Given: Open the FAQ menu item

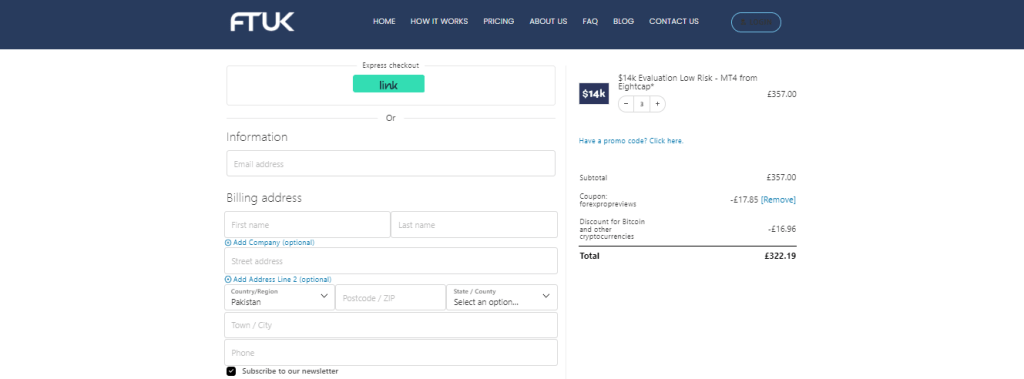Looking at the screenshot, I should pos(590,22).
